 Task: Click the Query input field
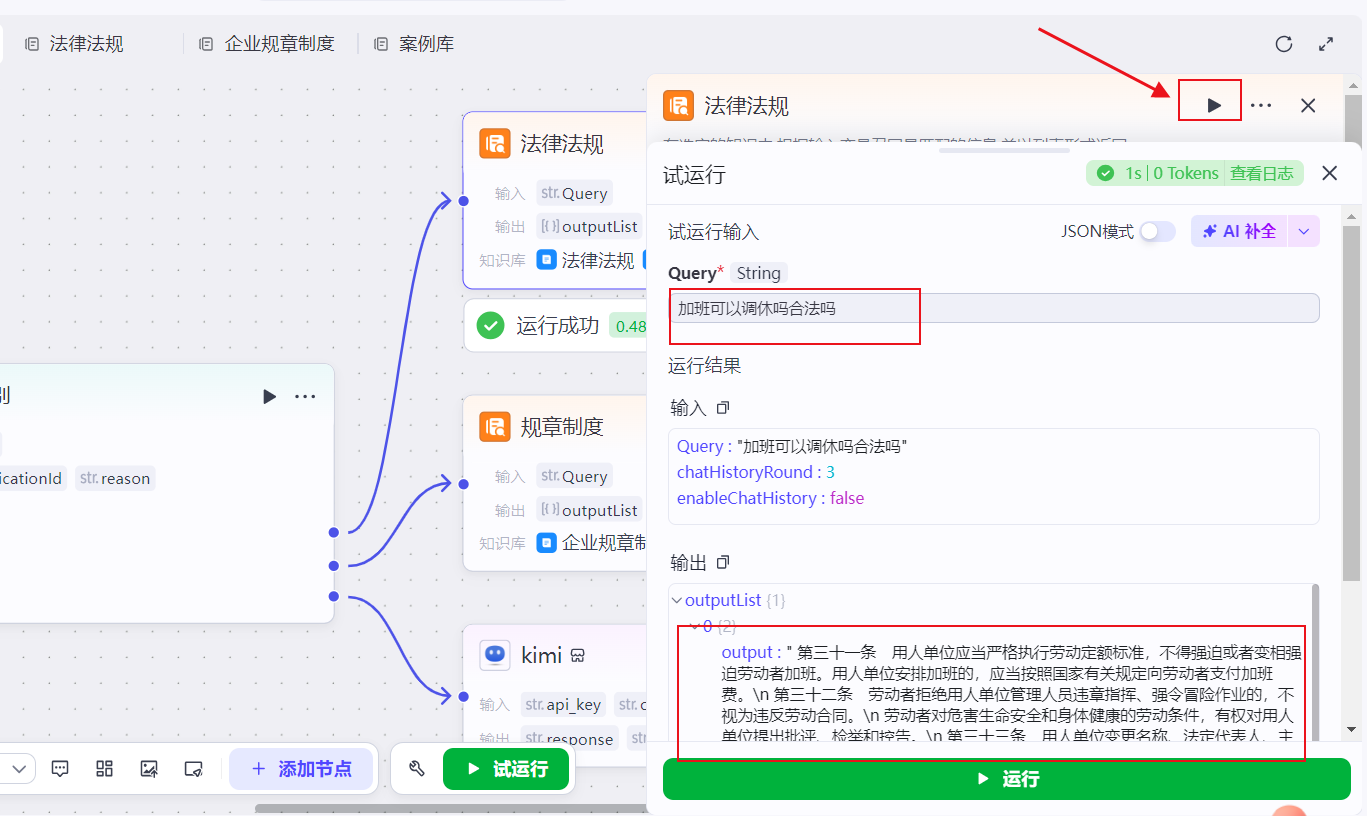[993, 308]
